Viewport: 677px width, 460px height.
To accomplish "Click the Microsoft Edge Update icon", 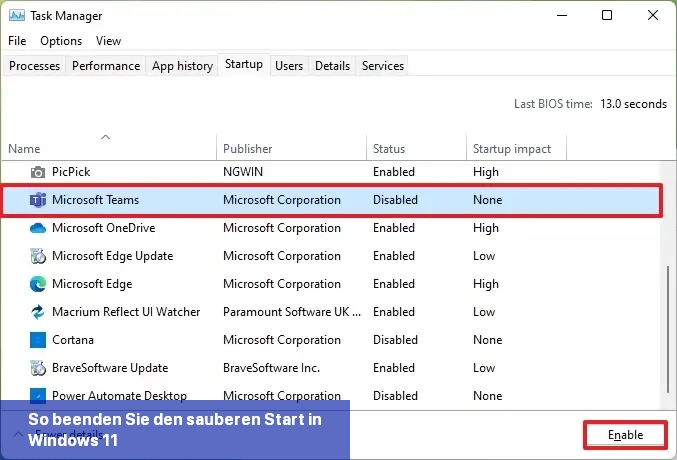I will [38, 256].
